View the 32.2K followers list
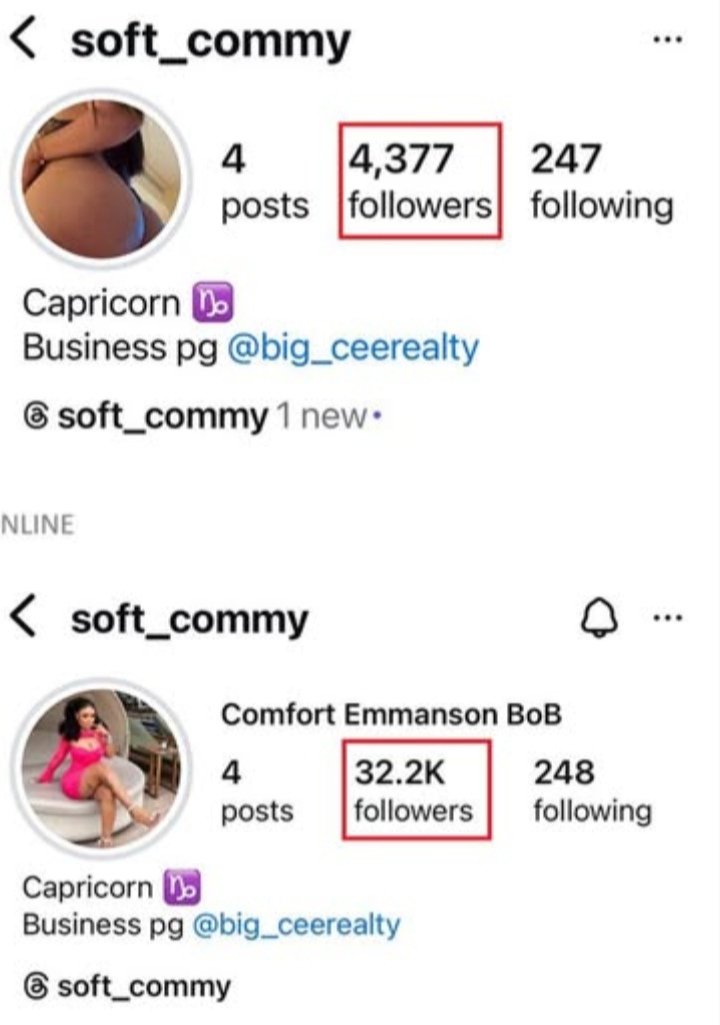 pyautogui.click(x=417, y=790)
